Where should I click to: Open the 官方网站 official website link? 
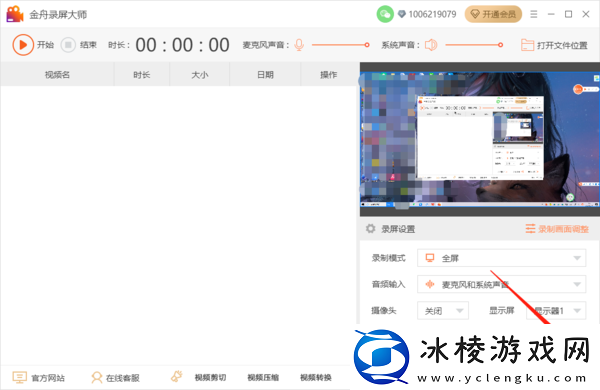coord(38,378)
